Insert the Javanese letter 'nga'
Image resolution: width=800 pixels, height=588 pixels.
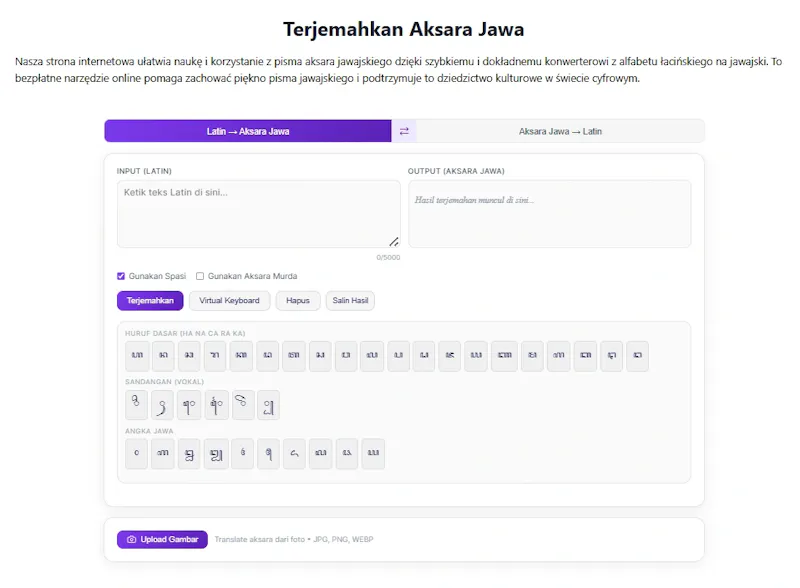coord(637,356)
